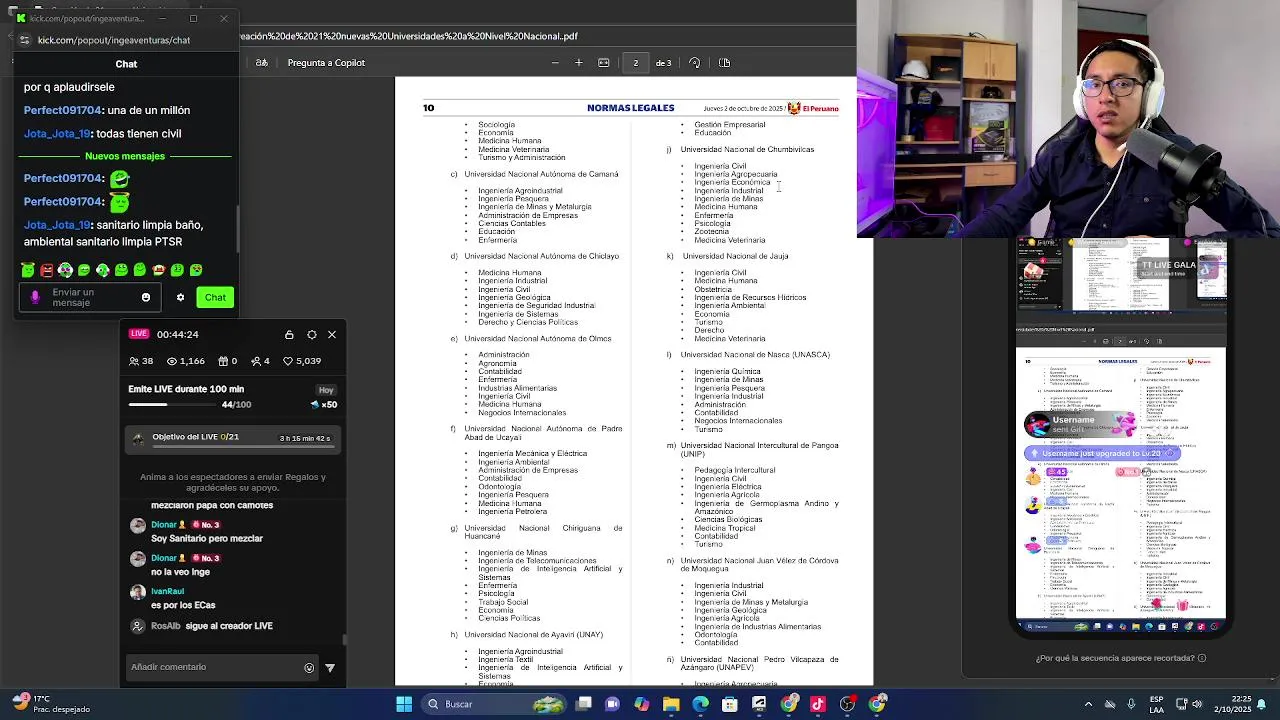
Task: Click 'Universidad Nacional Autónoma de Chiclayo' in PDF
Action: point(541,256)
